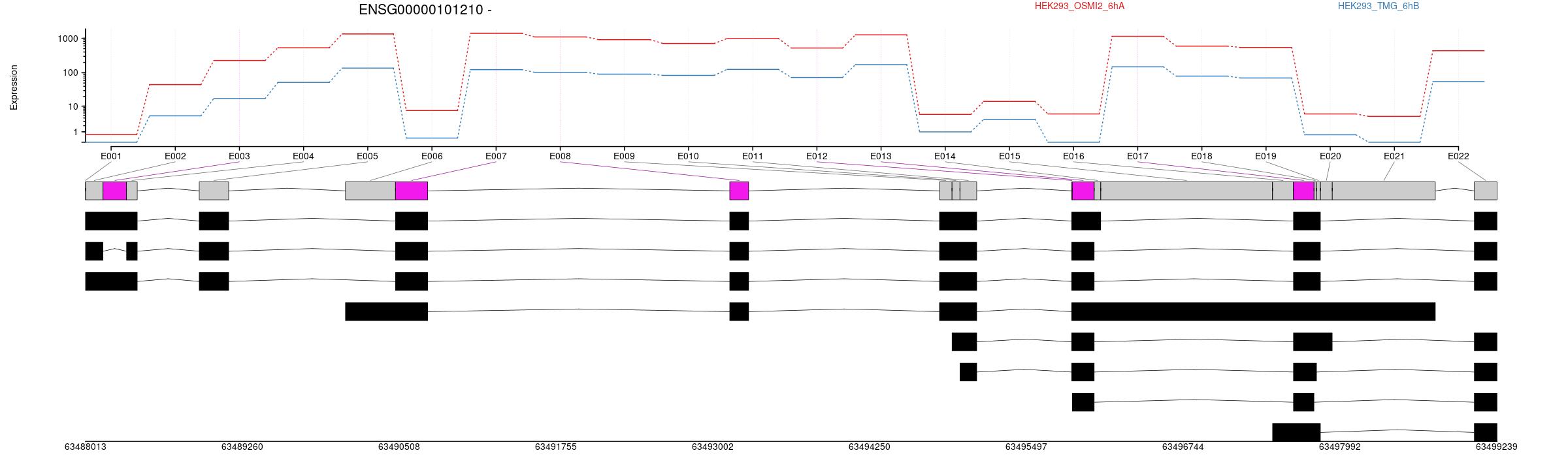Screen dimensions: 1568x457
Task: Click exon label E011
Action: (x=753, y=156)
